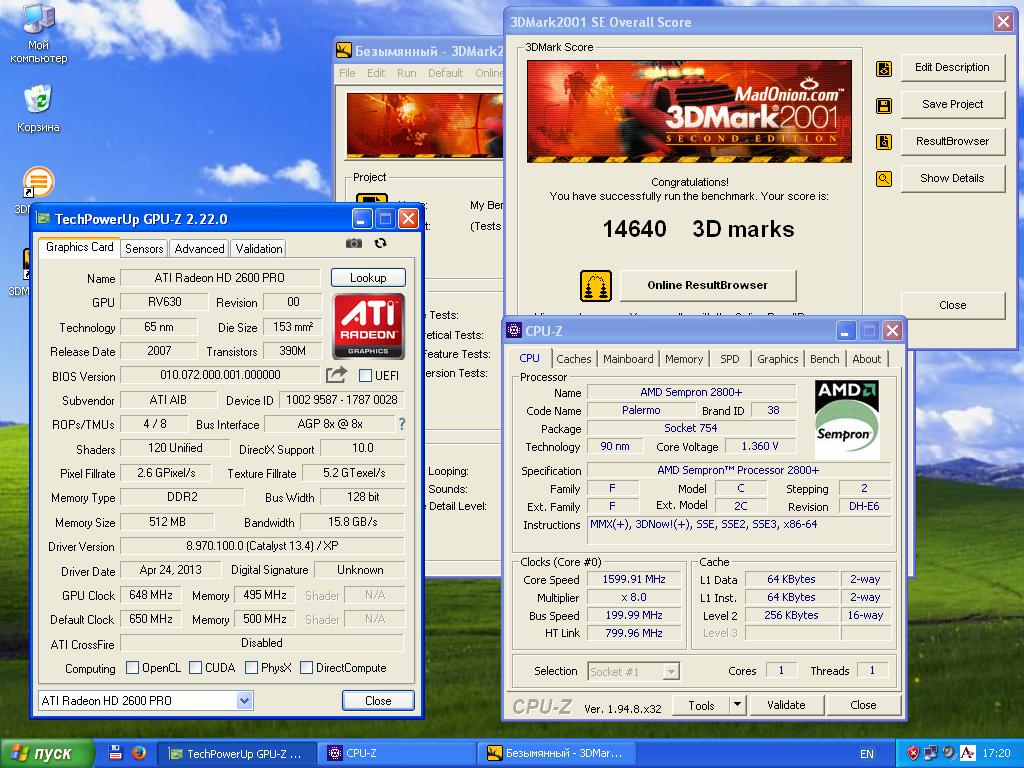Toggle the UEFI checkbox in GPU-Z
This screenshot has height=768, width=1024.
click(365, 376)
